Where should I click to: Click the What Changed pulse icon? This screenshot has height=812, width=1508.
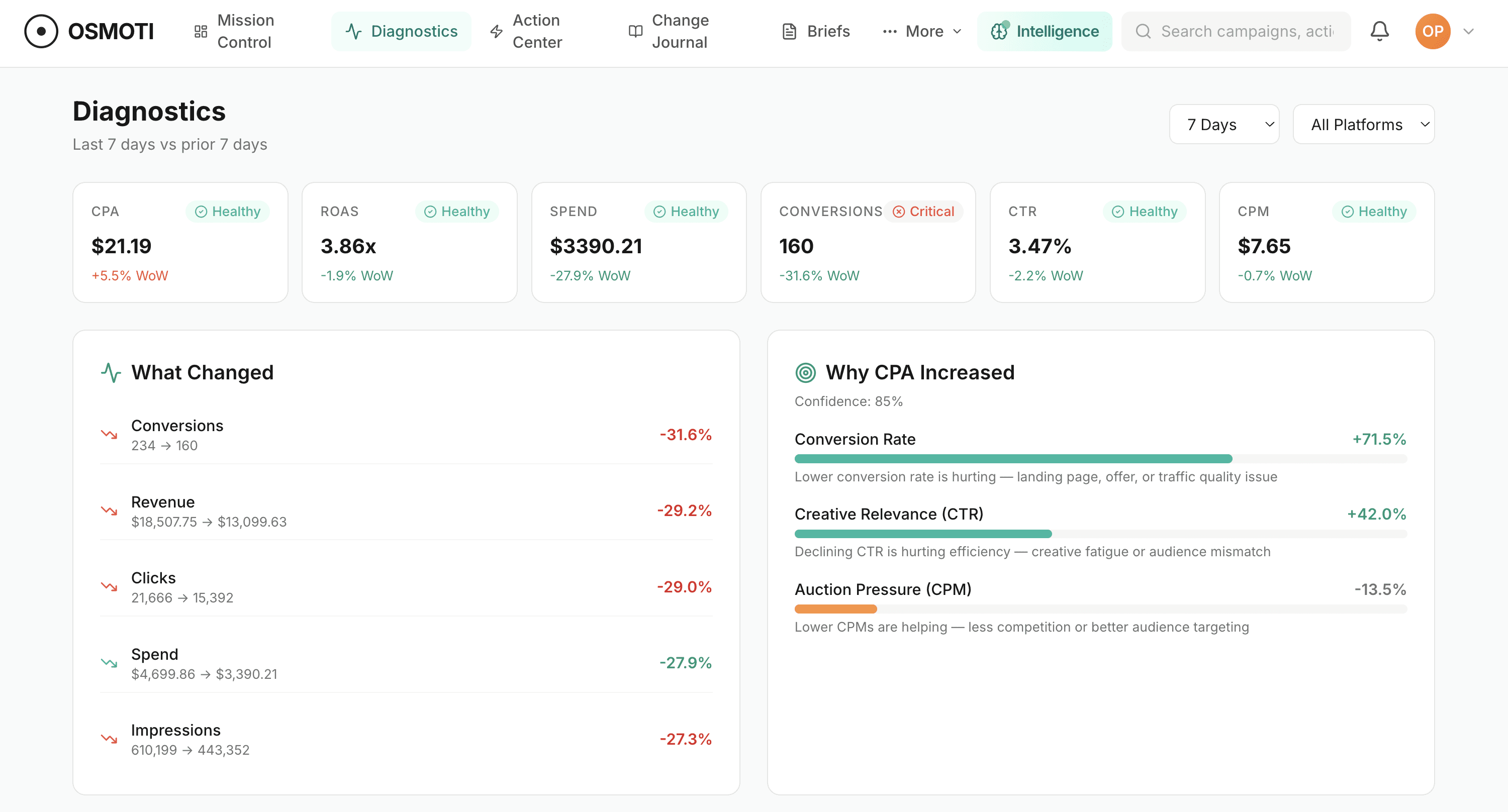click(111, 373)
